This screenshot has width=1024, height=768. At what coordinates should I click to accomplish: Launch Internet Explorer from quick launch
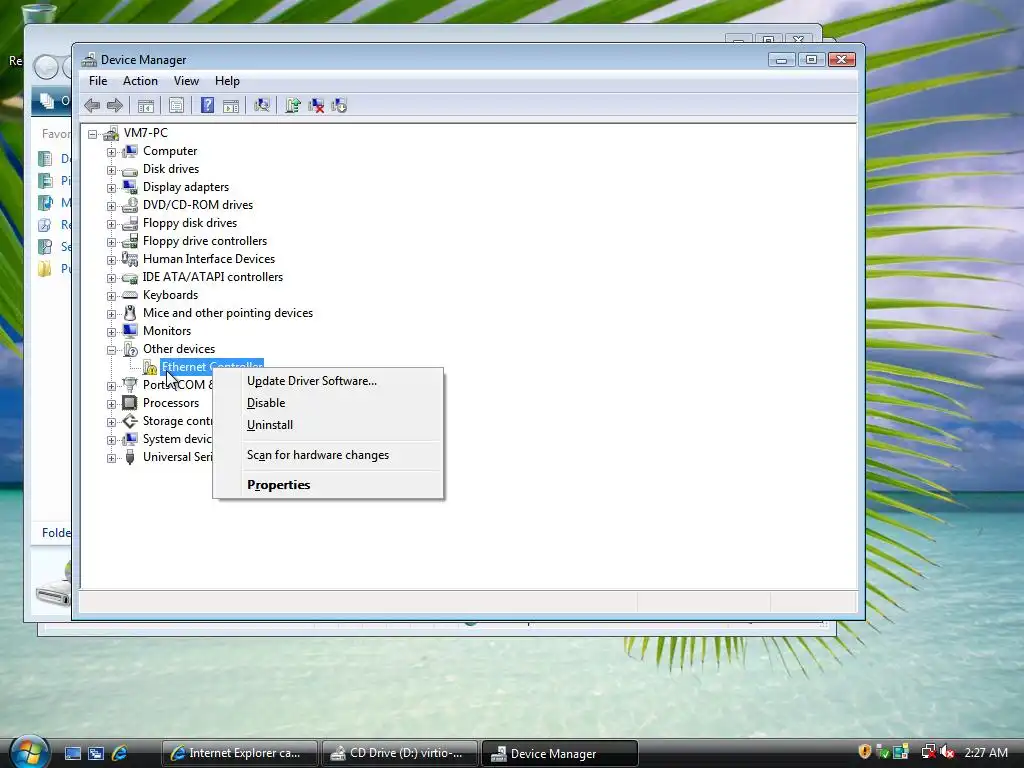(x=120, y=753)
